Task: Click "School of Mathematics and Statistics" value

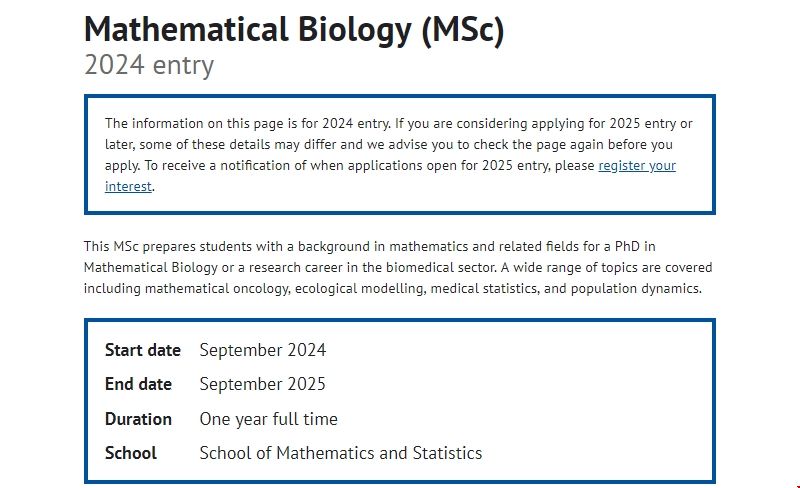Action: click(340, 453)
